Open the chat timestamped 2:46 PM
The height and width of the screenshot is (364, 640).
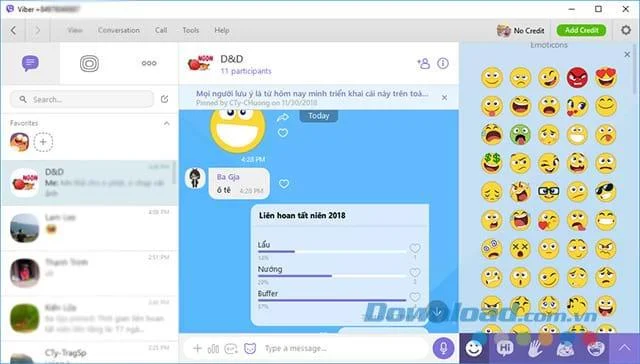[89, 318]
